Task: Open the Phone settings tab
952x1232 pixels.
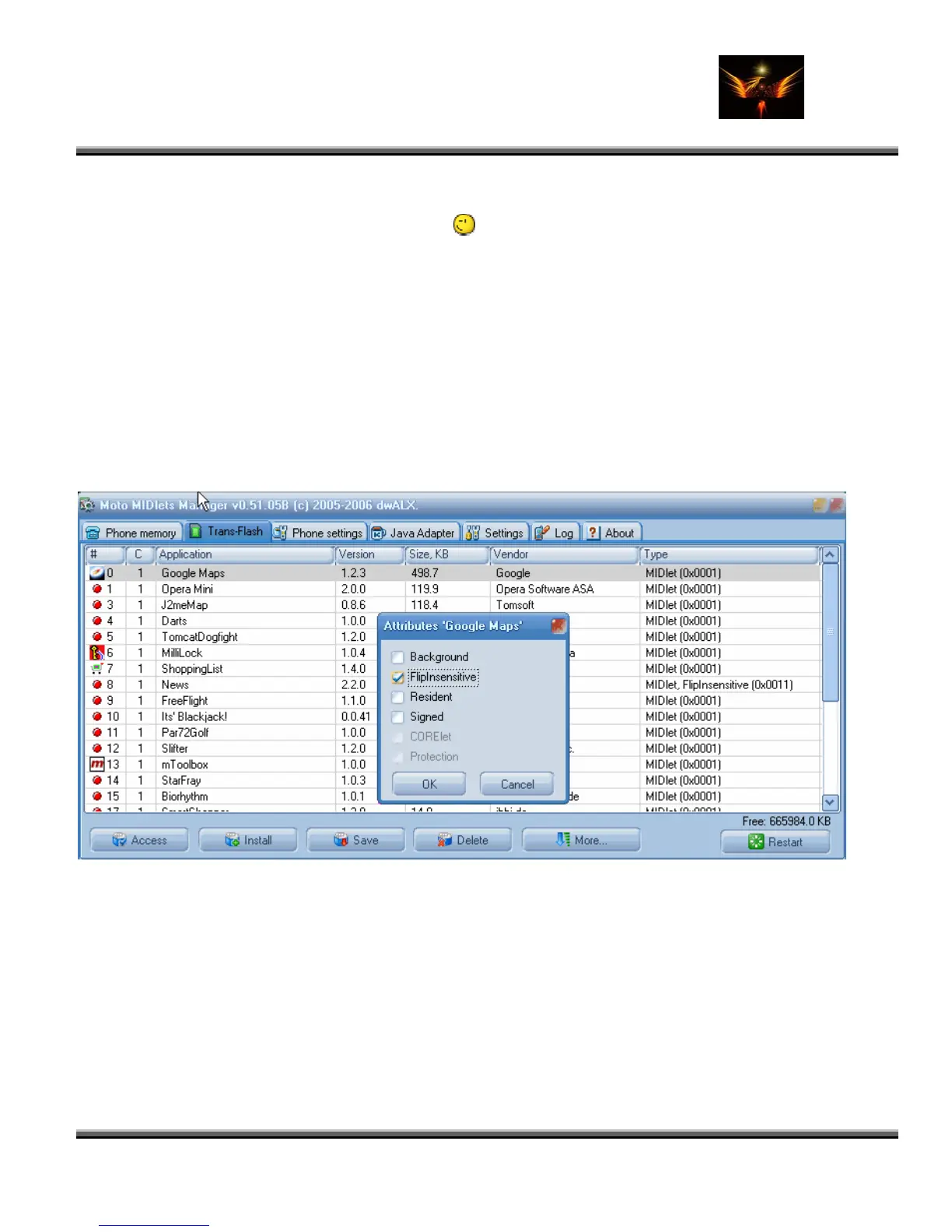Action: (319, 533)
